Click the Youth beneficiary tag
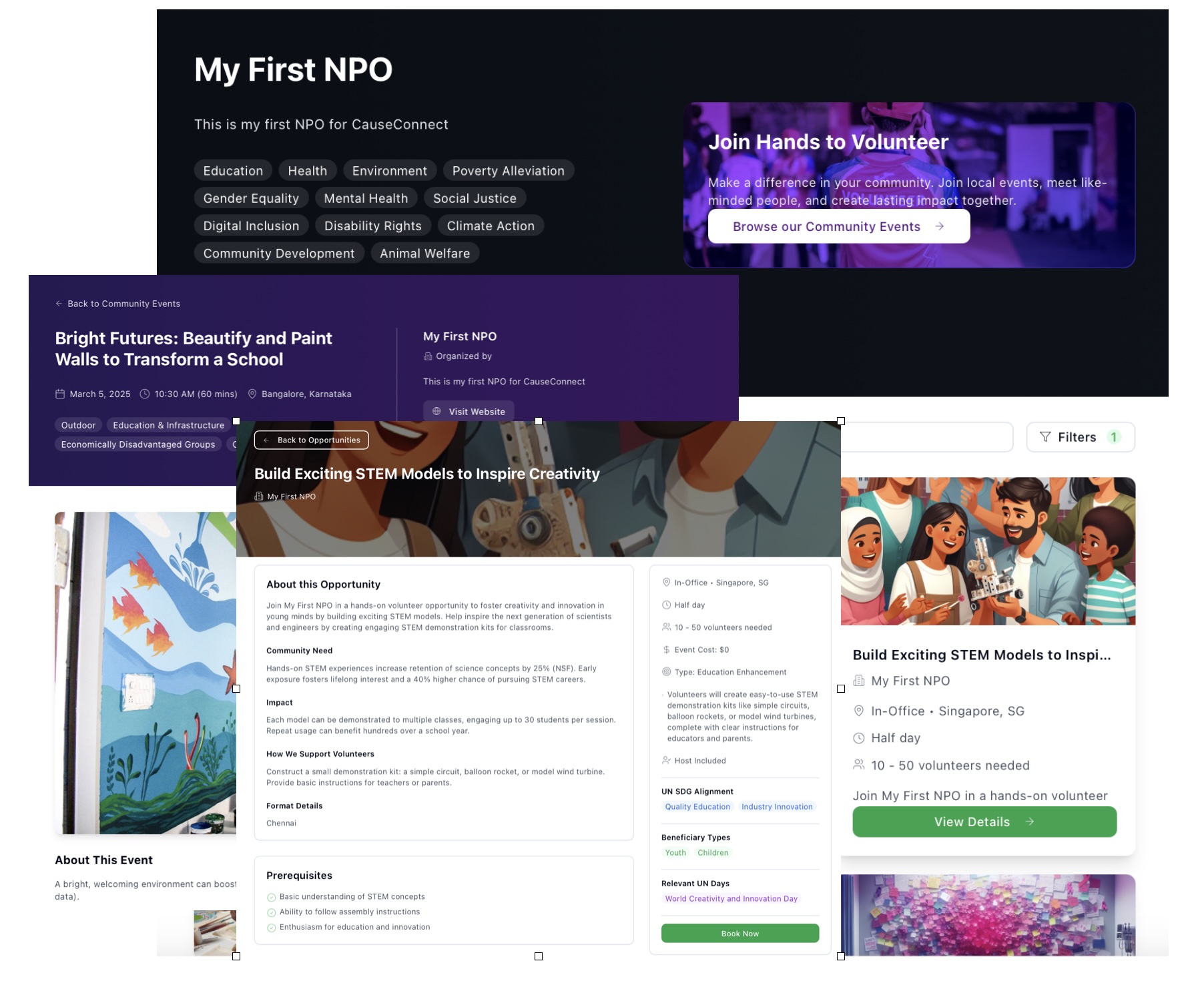1204x981 pixels. click(675, 853)
